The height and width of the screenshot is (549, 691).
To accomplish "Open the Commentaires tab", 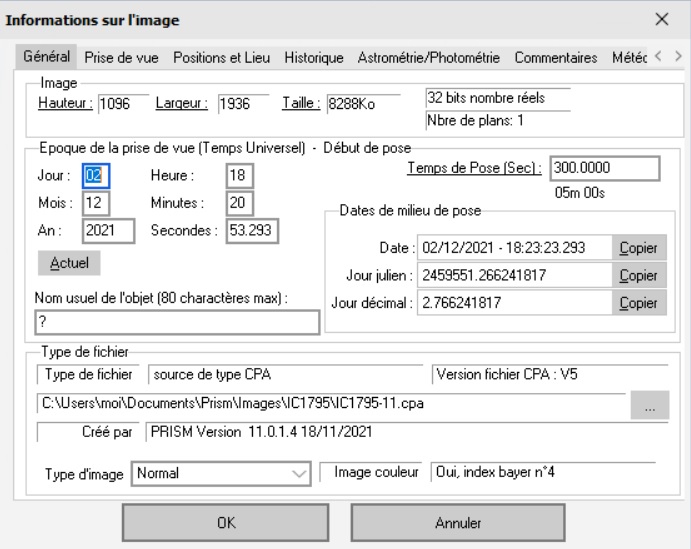I will pos(555,59).
